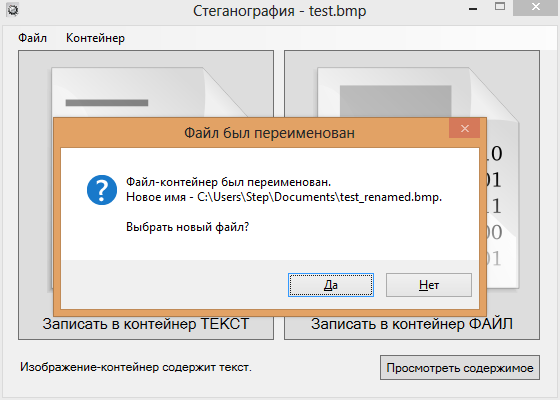Image resolution: width=560 pixels, height=400 pixels.
Task: Click the app gear icon in title bar
Action: (x=13, y=10)
